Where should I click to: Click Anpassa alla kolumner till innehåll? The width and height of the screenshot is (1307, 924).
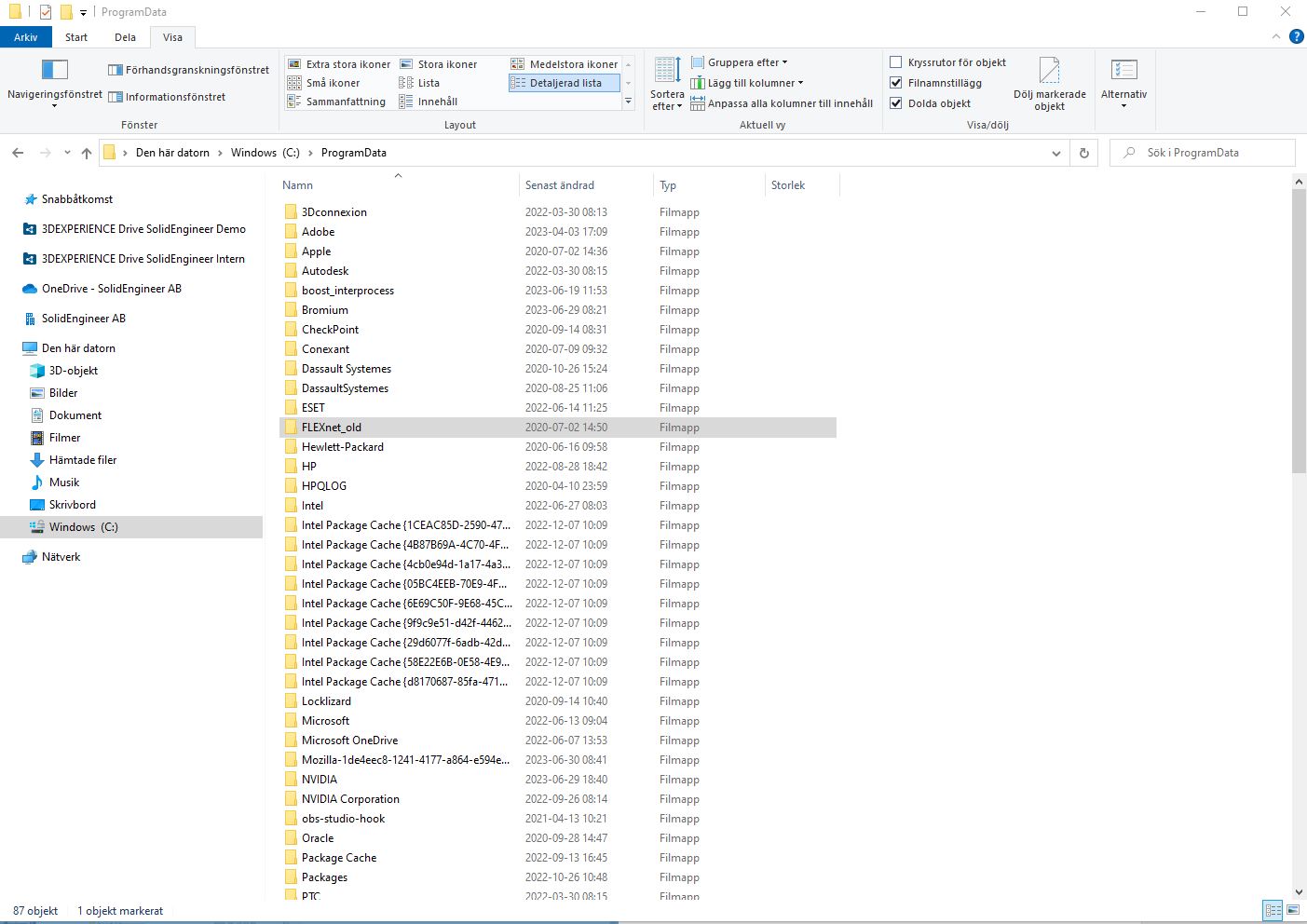click(783, 103)
